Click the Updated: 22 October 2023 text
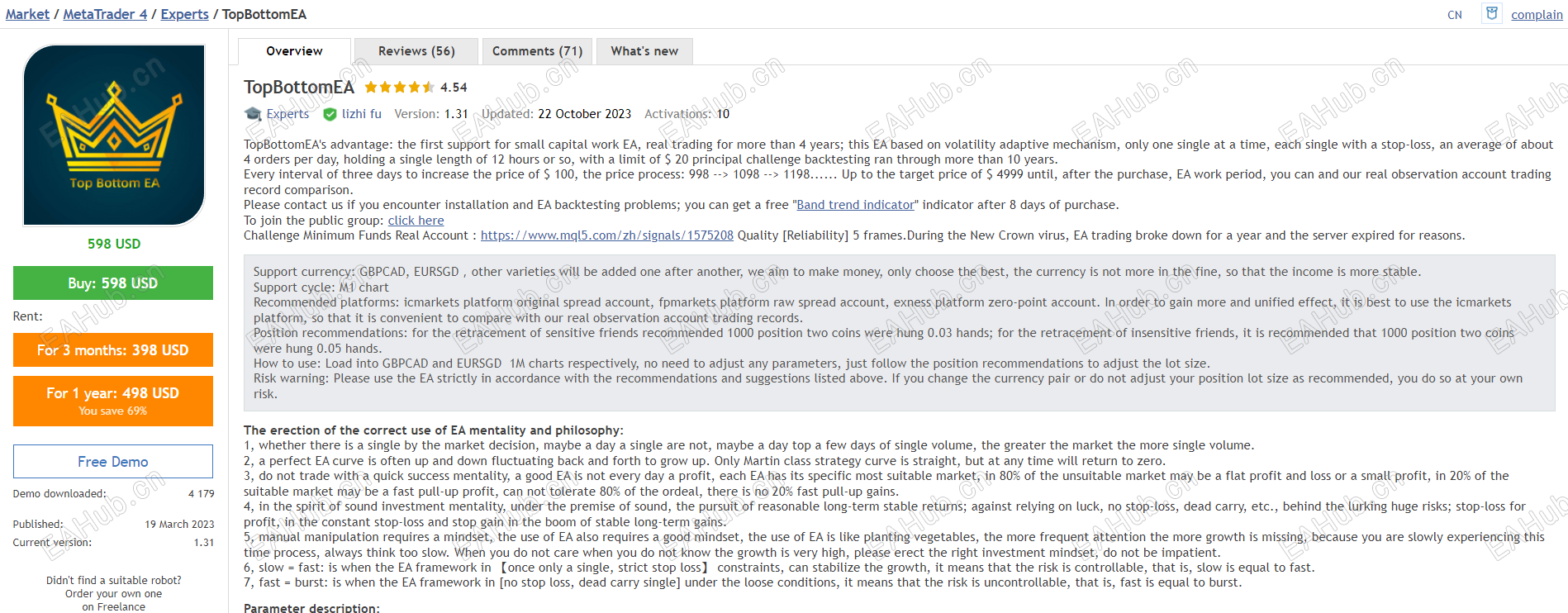The image size is (1568, 613). coord(556,114)
